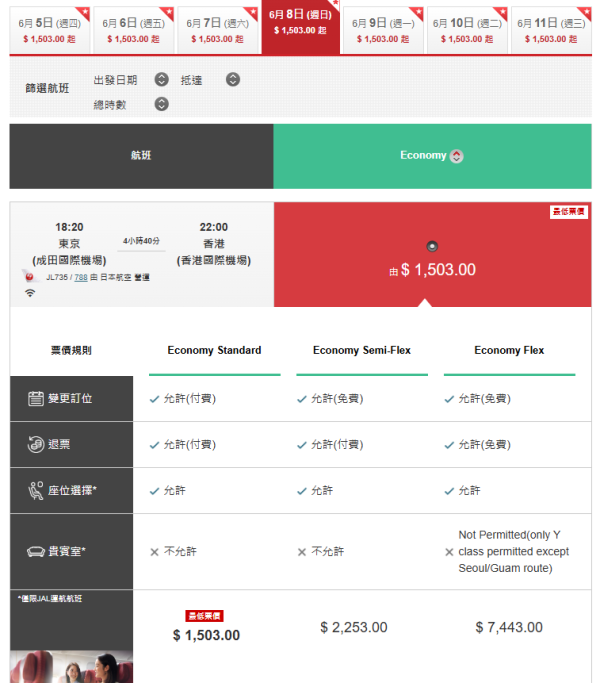Select the June 6 Friday date tab
The width and height of the screenshot is (600, 683).
134,30
